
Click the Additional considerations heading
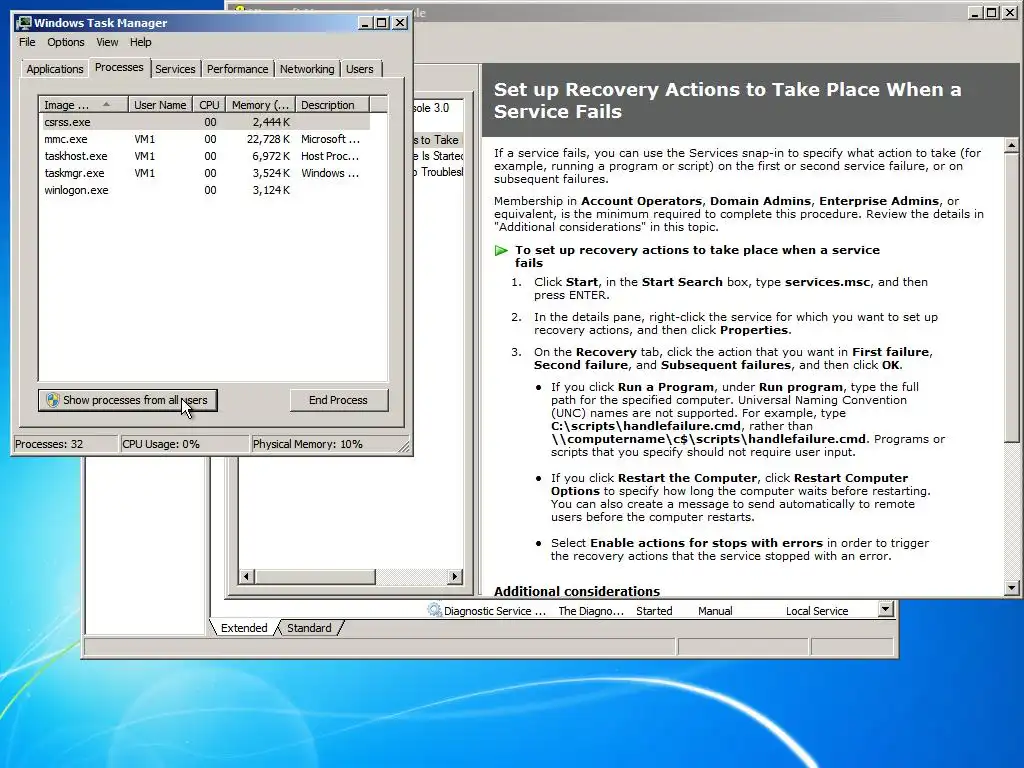(577, 591)
